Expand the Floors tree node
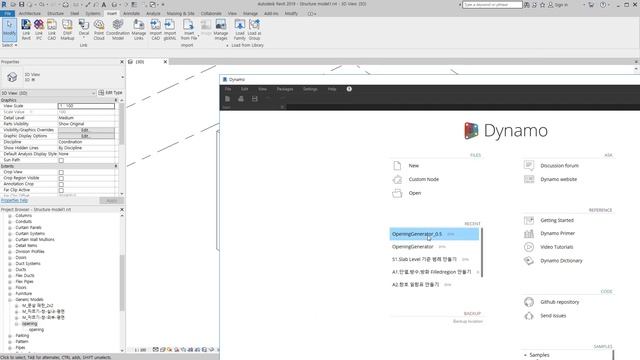 (10, 288)
